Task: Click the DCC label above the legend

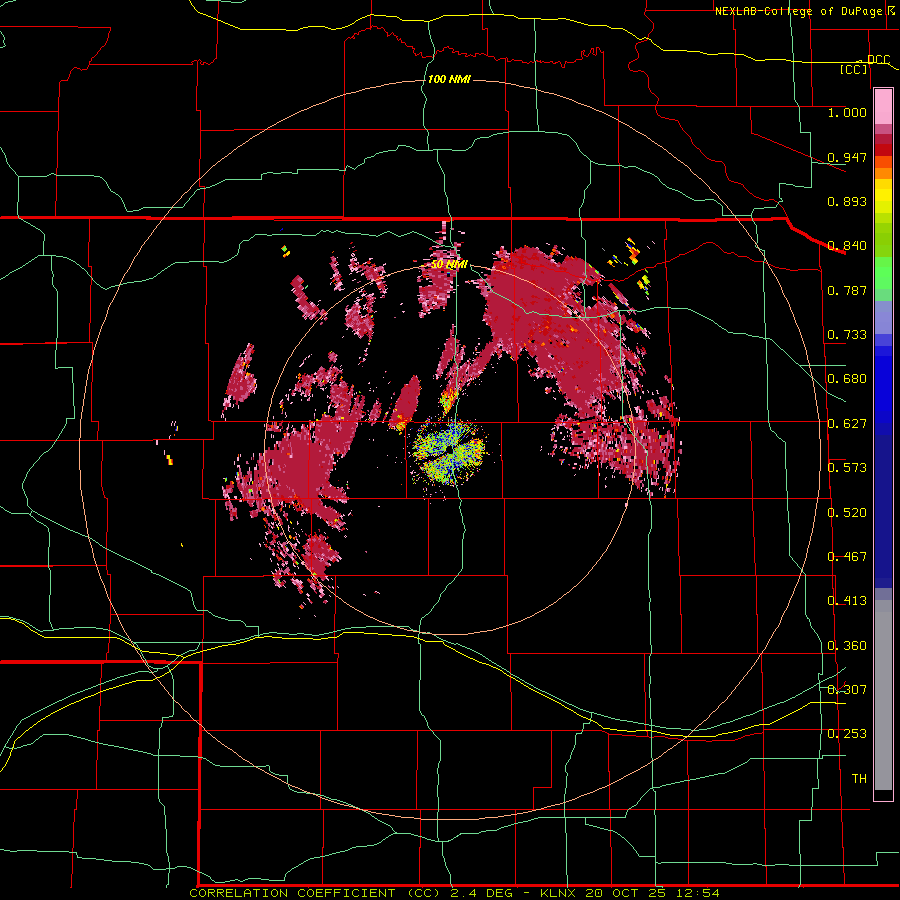Action: [x=878, y=60]
